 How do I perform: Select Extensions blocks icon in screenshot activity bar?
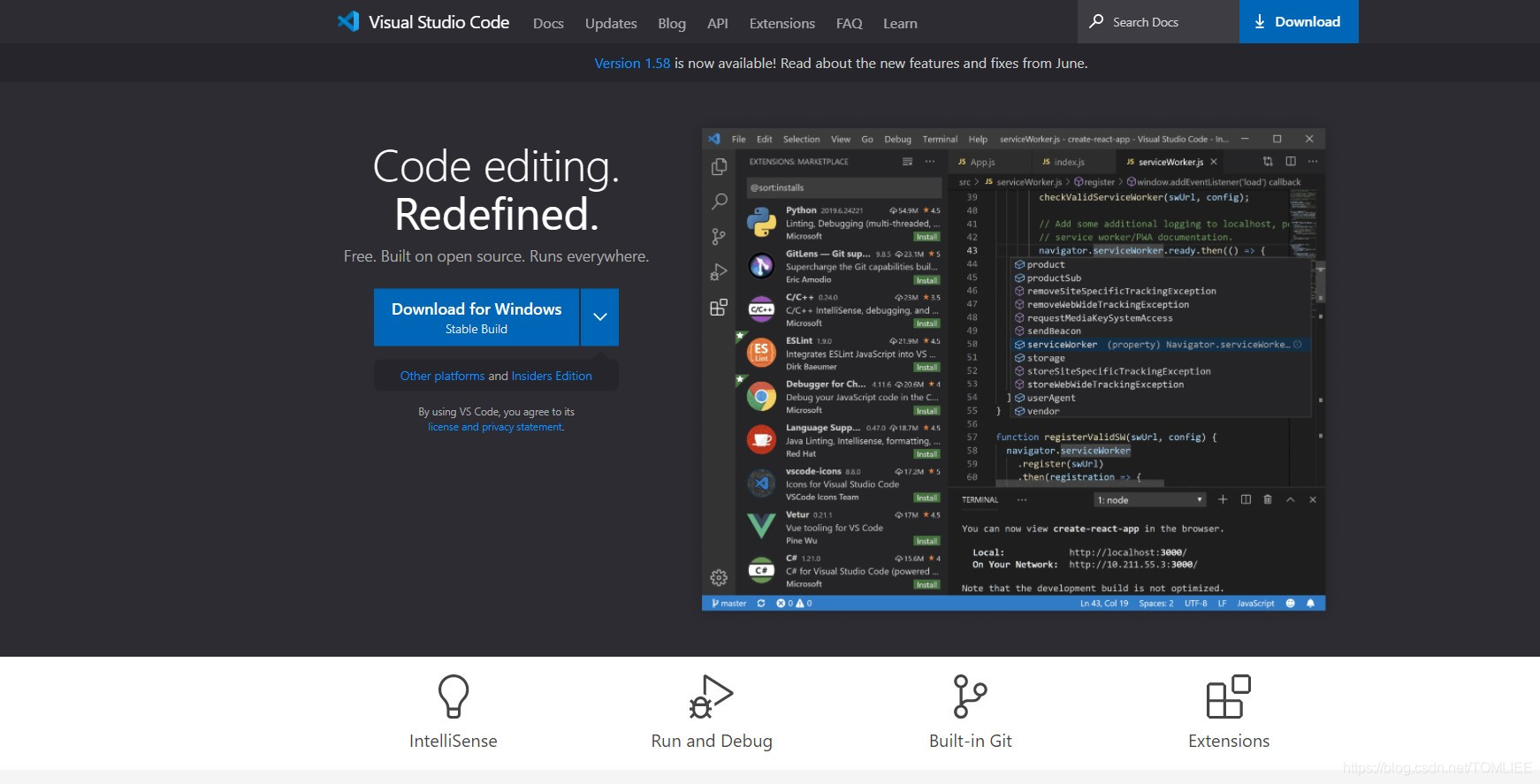[720, 308]
